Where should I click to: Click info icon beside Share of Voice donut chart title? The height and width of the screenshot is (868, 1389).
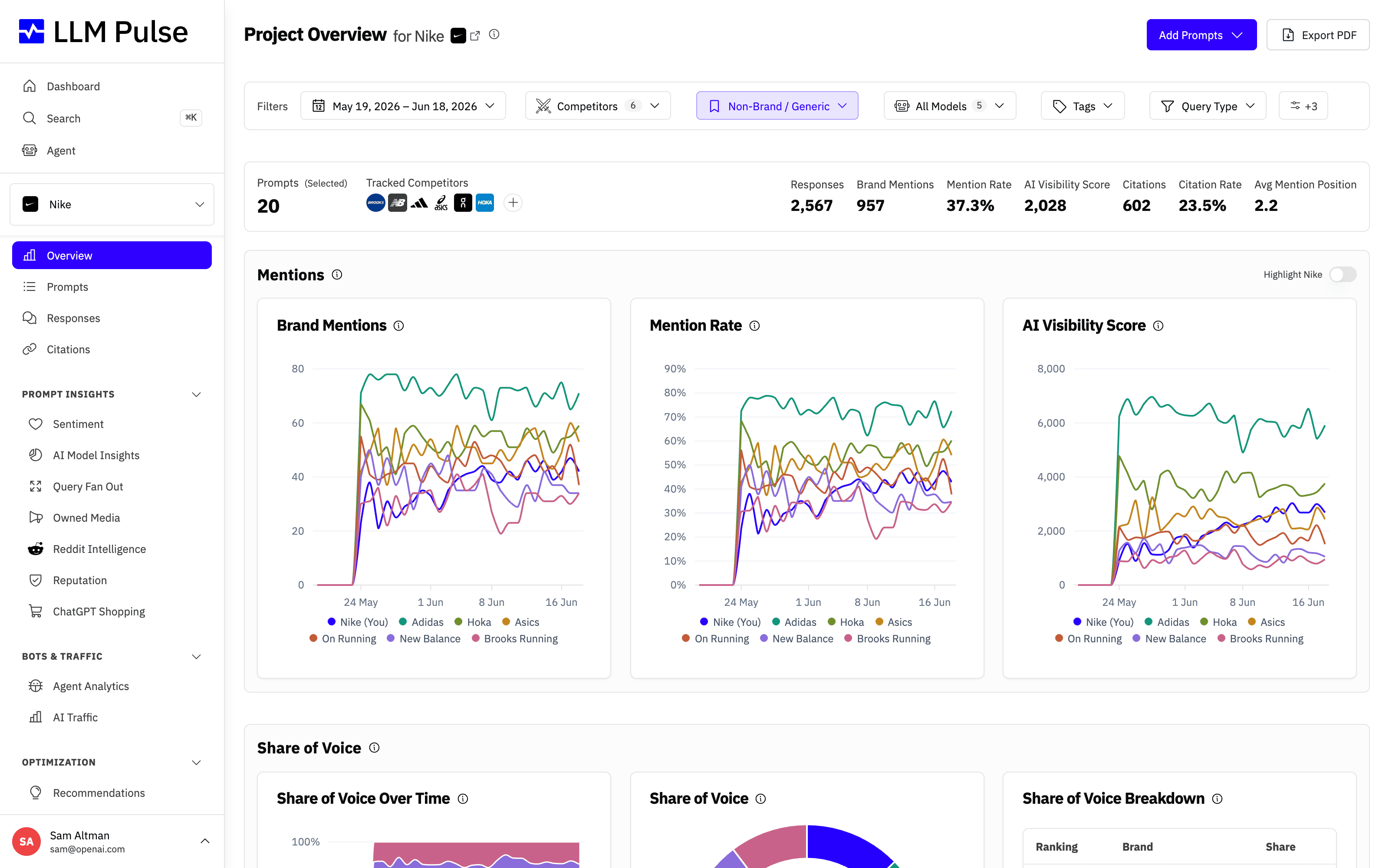[x=761, y=799]
